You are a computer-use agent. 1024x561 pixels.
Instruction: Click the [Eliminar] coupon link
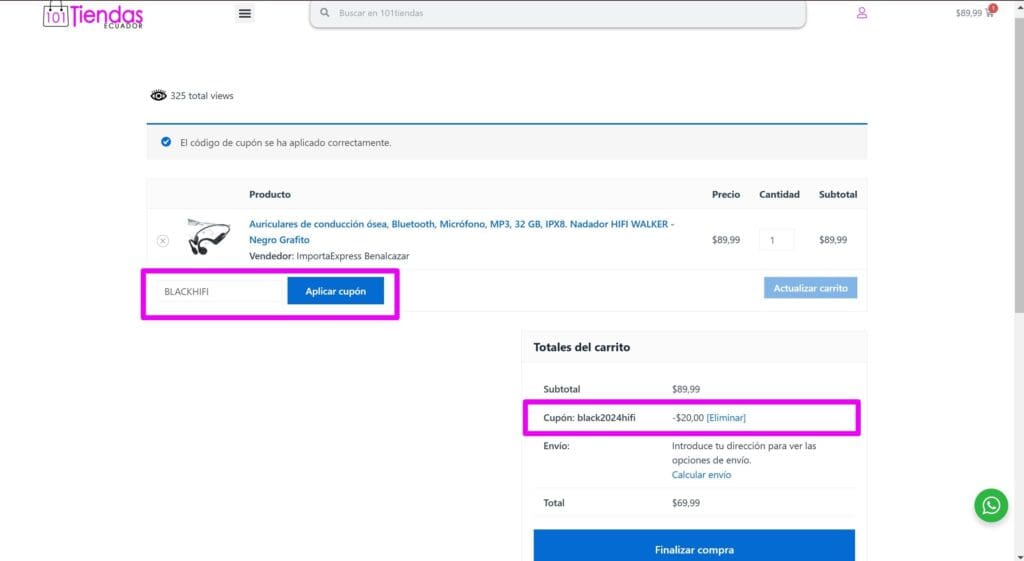pyautogui.click(x=726, y=417)
